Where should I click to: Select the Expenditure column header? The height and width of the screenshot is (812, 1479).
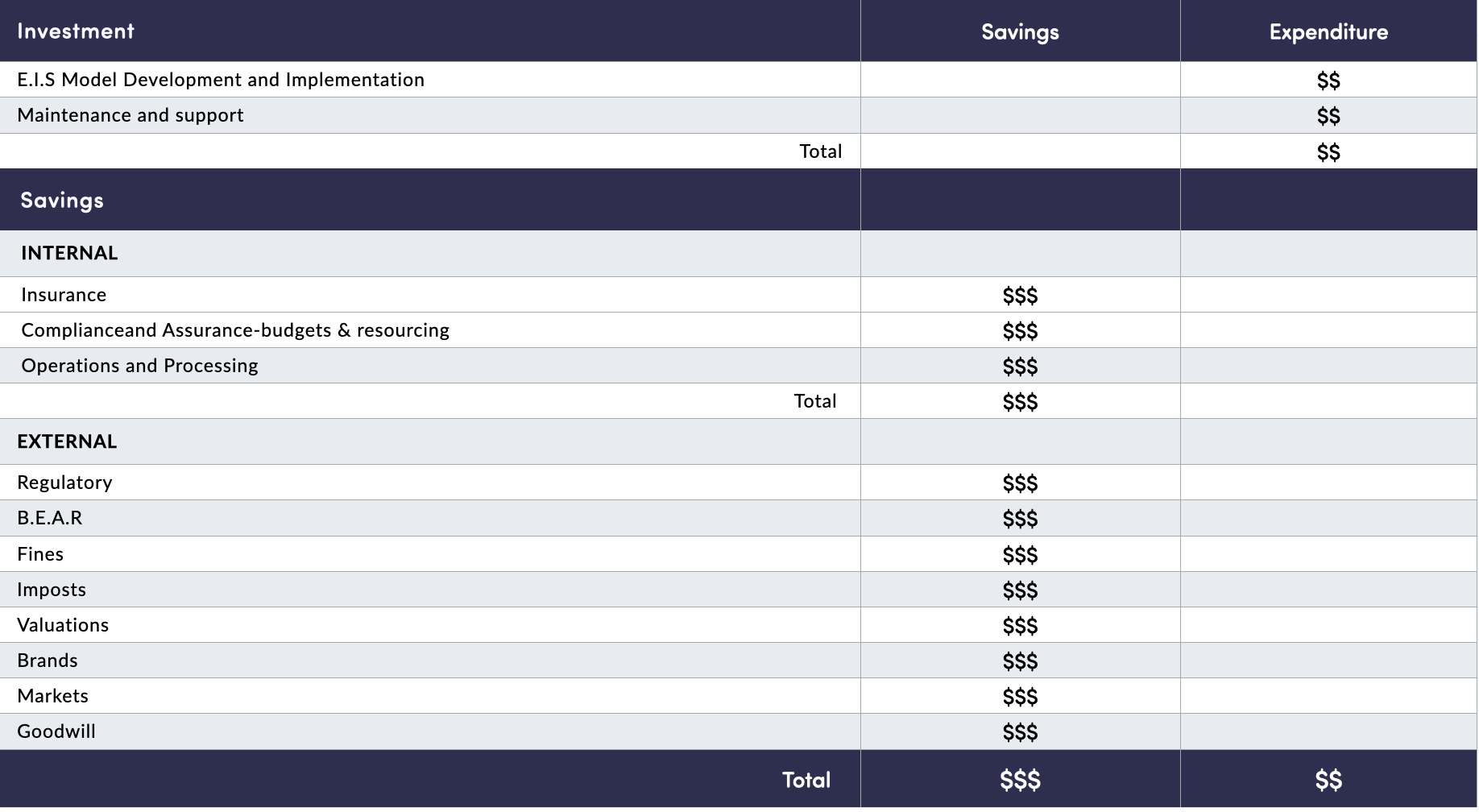click(1328, 32)
